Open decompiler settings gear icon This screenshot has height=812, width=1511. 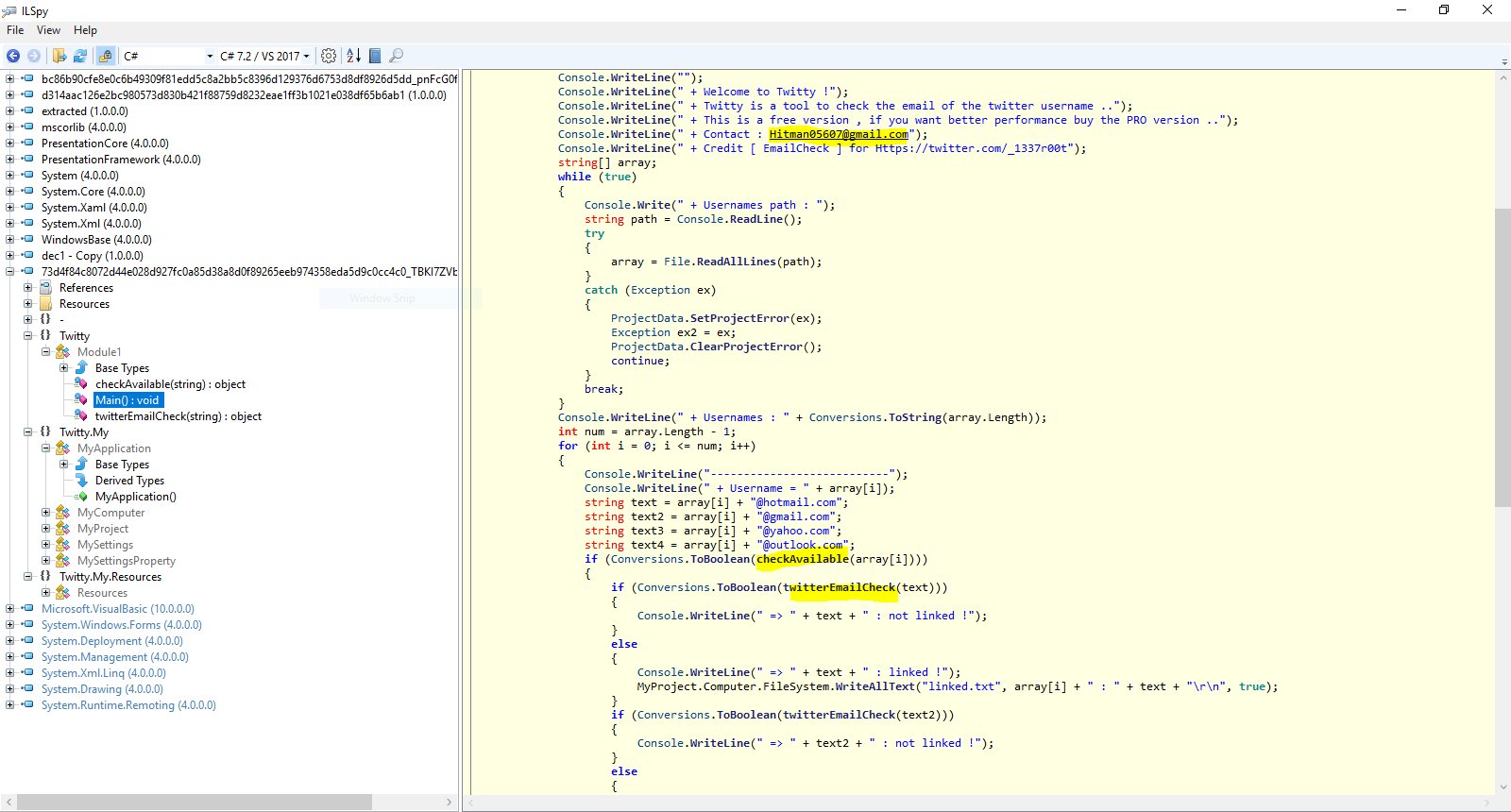(329, 56)
